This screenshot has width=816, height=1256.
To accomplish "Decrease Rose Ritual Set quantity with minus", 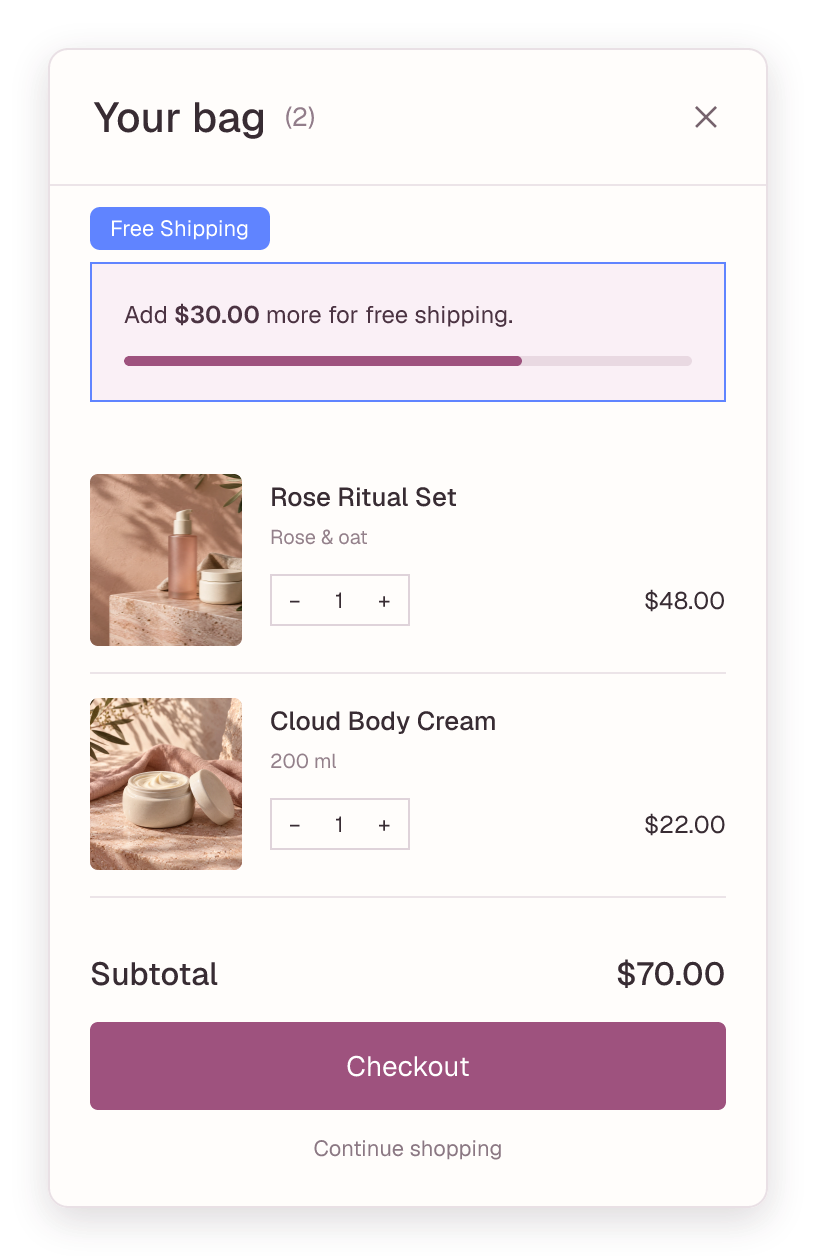I will [x=294, y=601].
